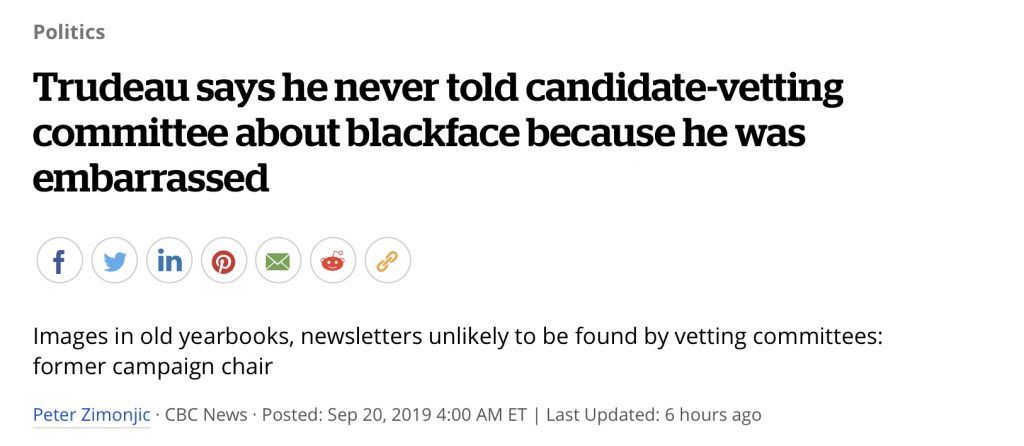This screenshot has height=446, width=1024.
Task: Share the article on Facebook
Action: point(59,261)
